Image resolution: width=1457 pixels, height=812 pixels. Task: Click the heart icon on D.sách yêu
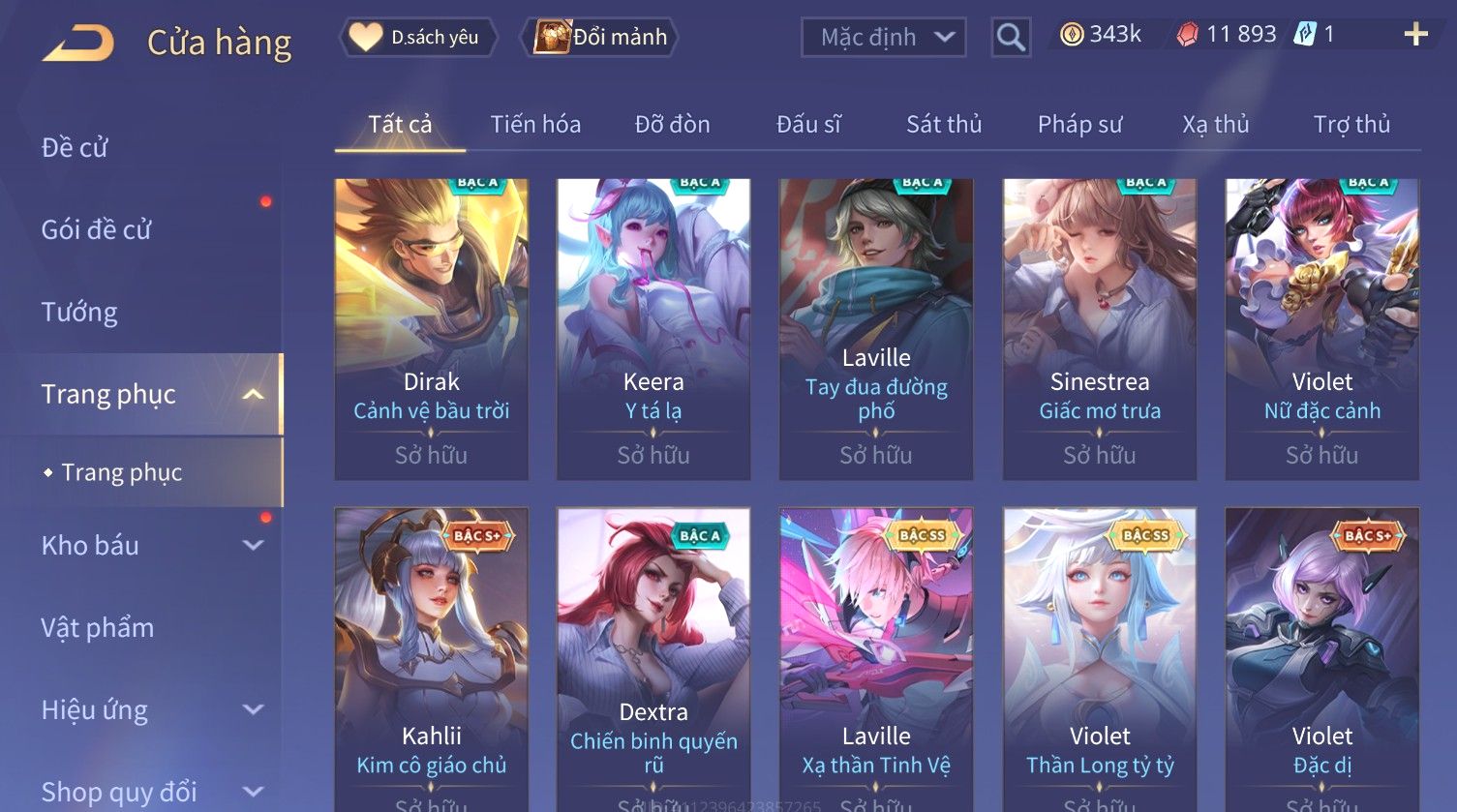tap(366, 37)
